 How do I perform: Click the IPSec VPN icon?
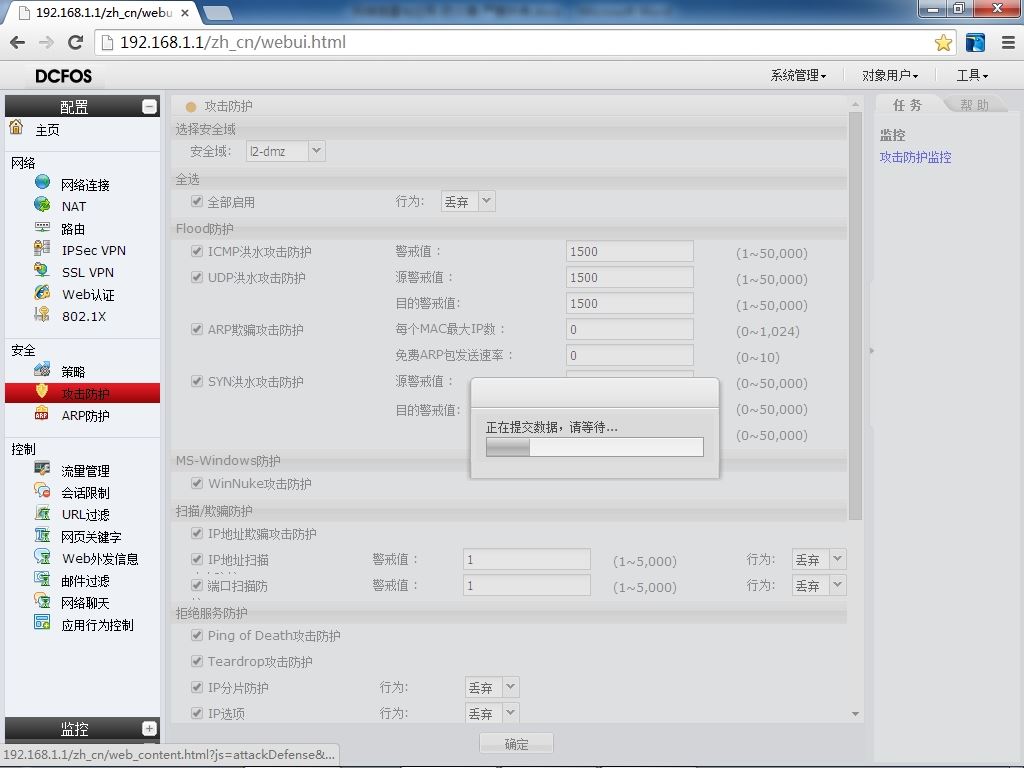pyautogui.click(x=42, y=248)
